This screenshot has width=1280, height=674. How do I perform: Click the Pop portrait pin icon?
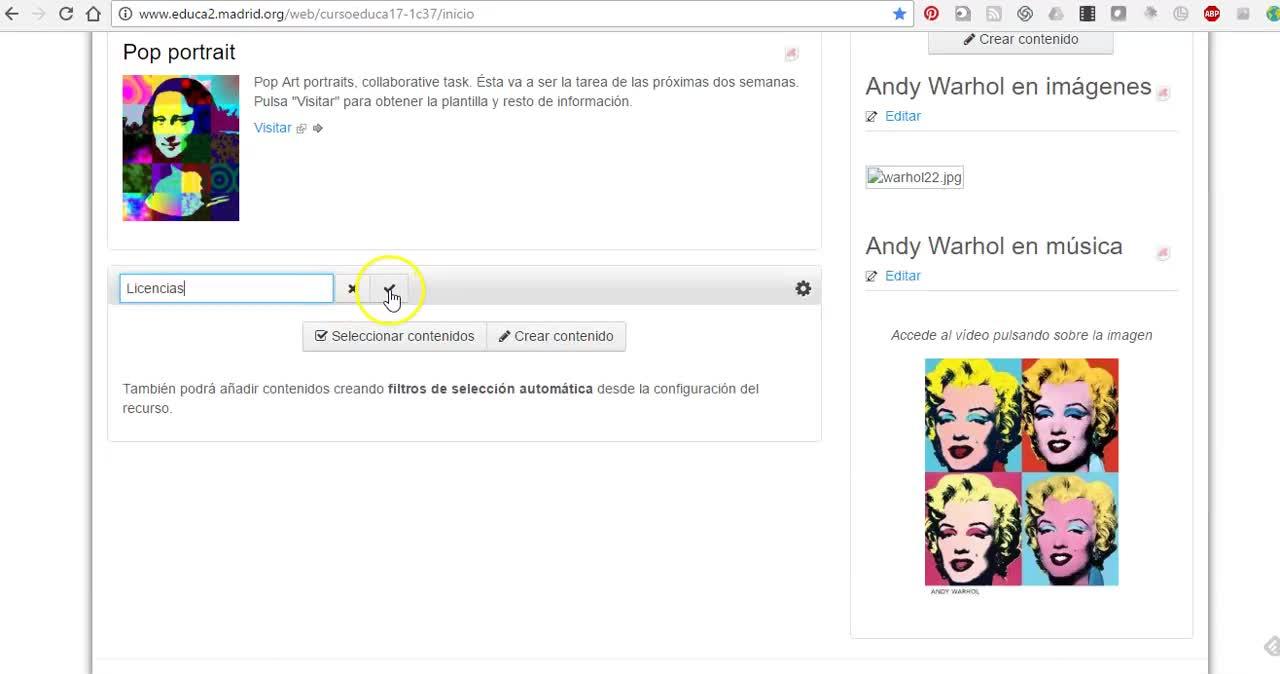(x=791, y=54)
